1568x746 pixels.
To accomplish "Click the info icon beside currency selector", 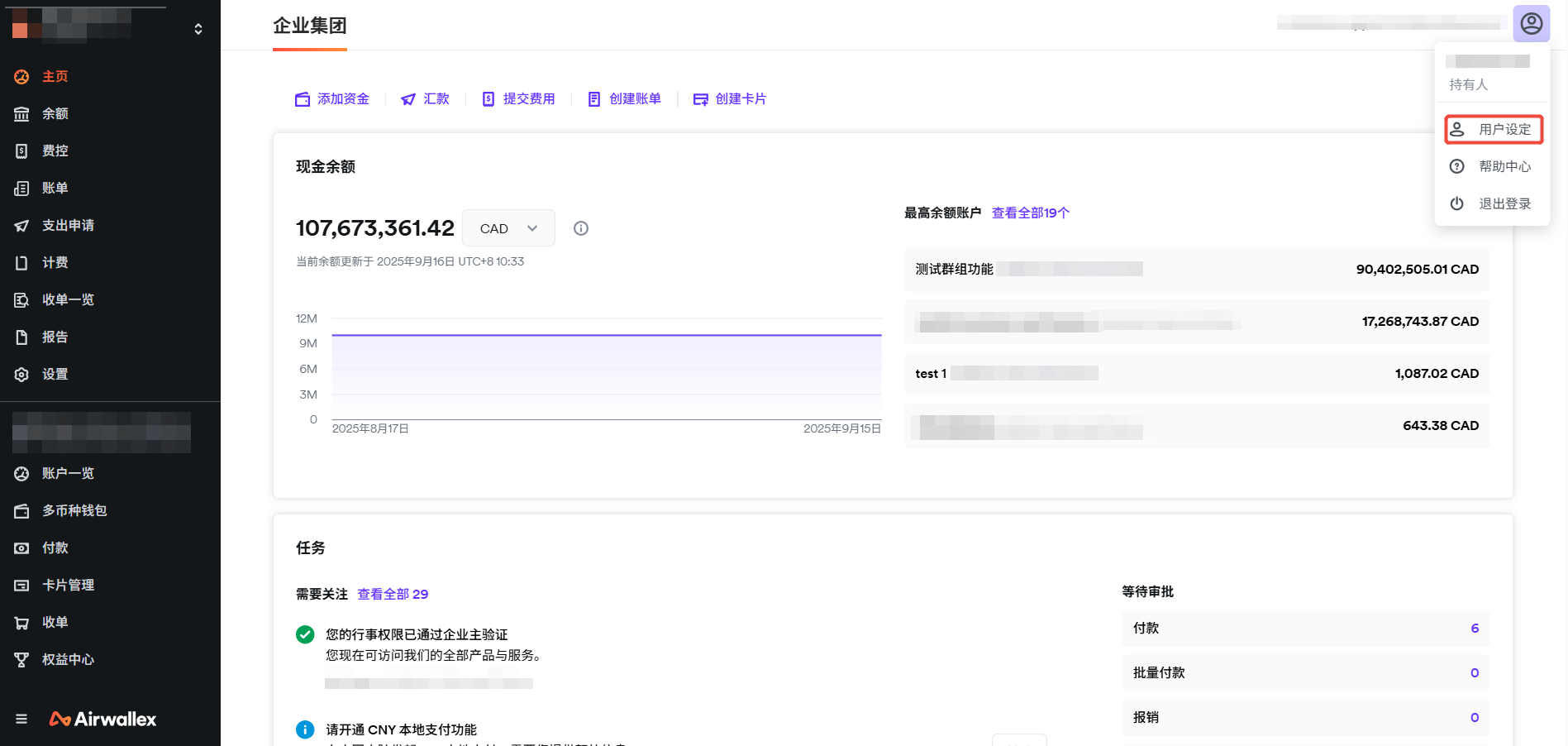I will (x=581, y=228).
